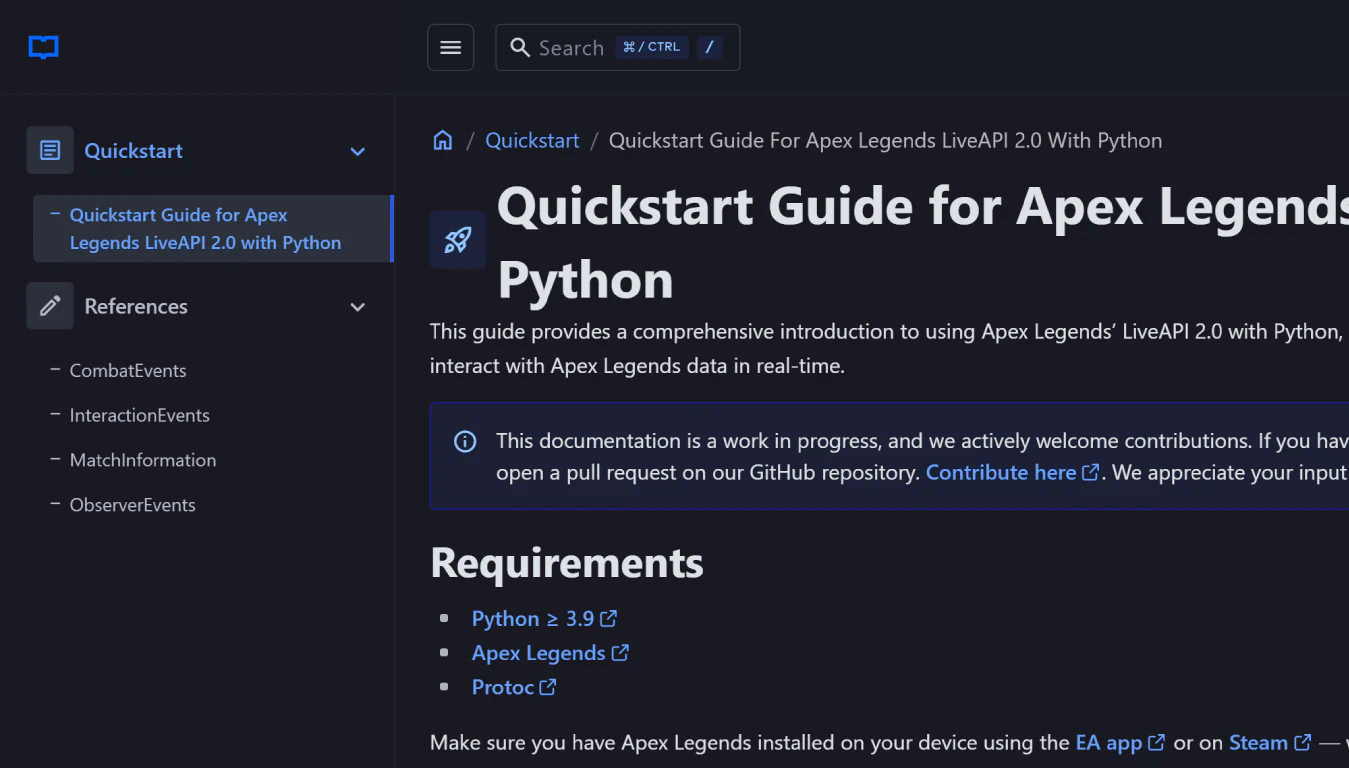1349x768 pixels.
Task: Collapse the References section chevron
Action: pos(358,307)
